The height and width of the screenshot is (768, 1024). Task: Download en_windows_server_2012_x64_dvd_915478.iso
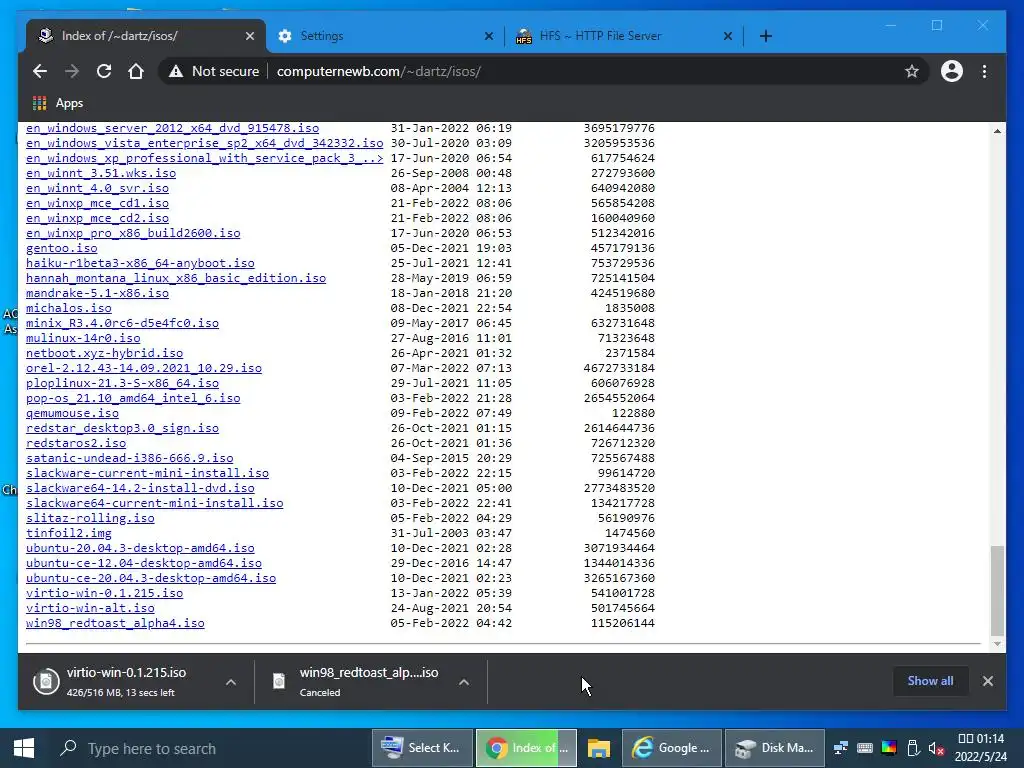tap(172, 128)
